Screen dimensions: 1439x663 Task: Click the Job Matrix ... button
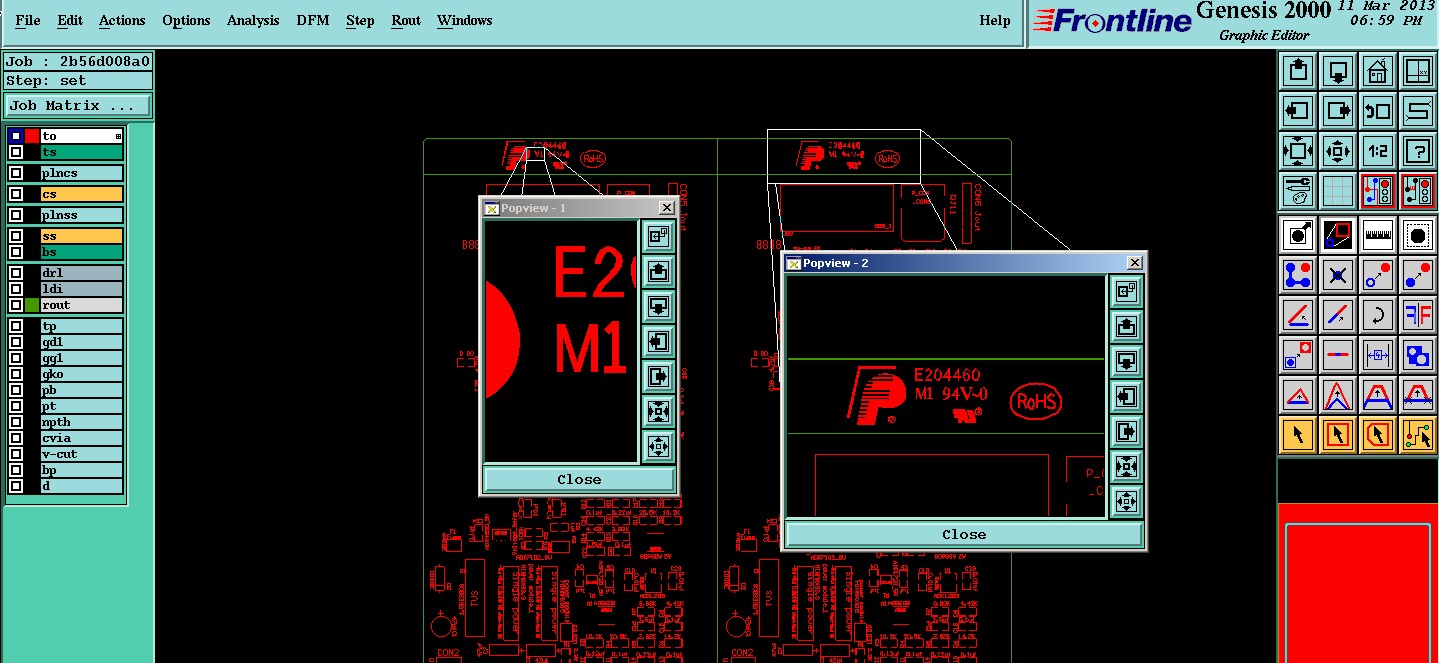(78, 105)
